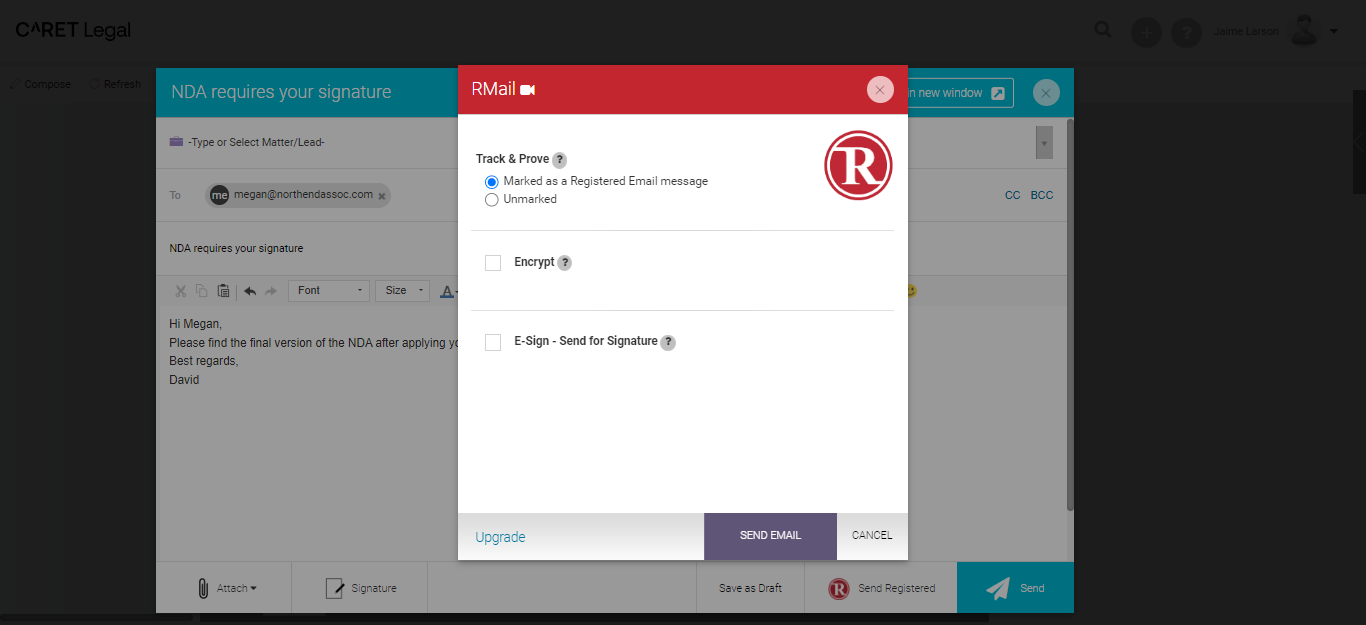Click the paste clipboard icon in editor toolbar

click(x=223, y=291)
